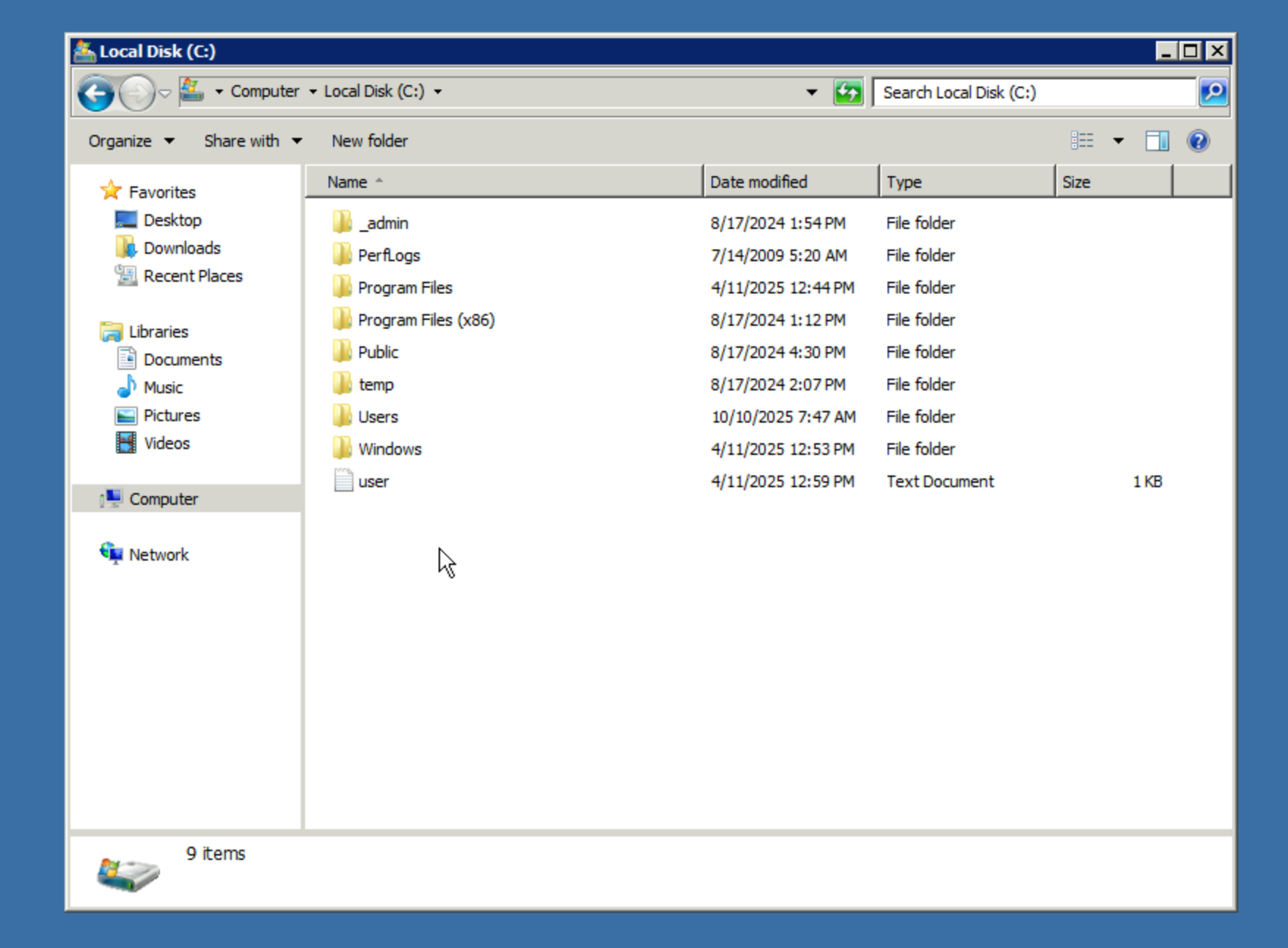
Task: Expand the view options dropdown arrow
Action: point(1118,141)
